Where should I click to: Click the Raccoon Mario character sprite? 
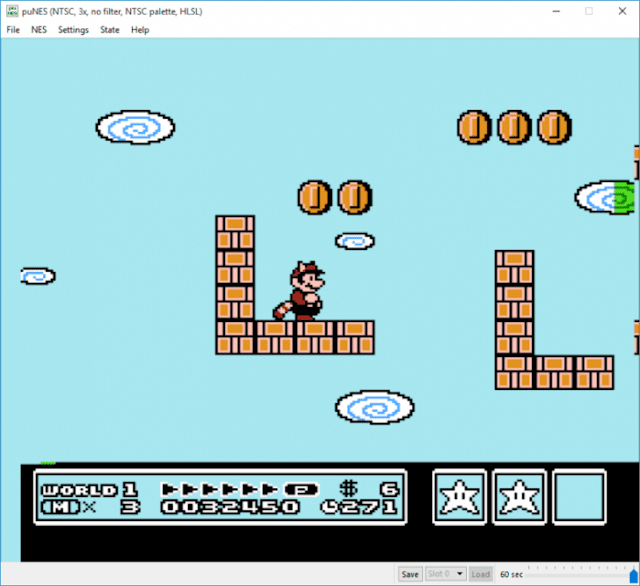point(300,291)
